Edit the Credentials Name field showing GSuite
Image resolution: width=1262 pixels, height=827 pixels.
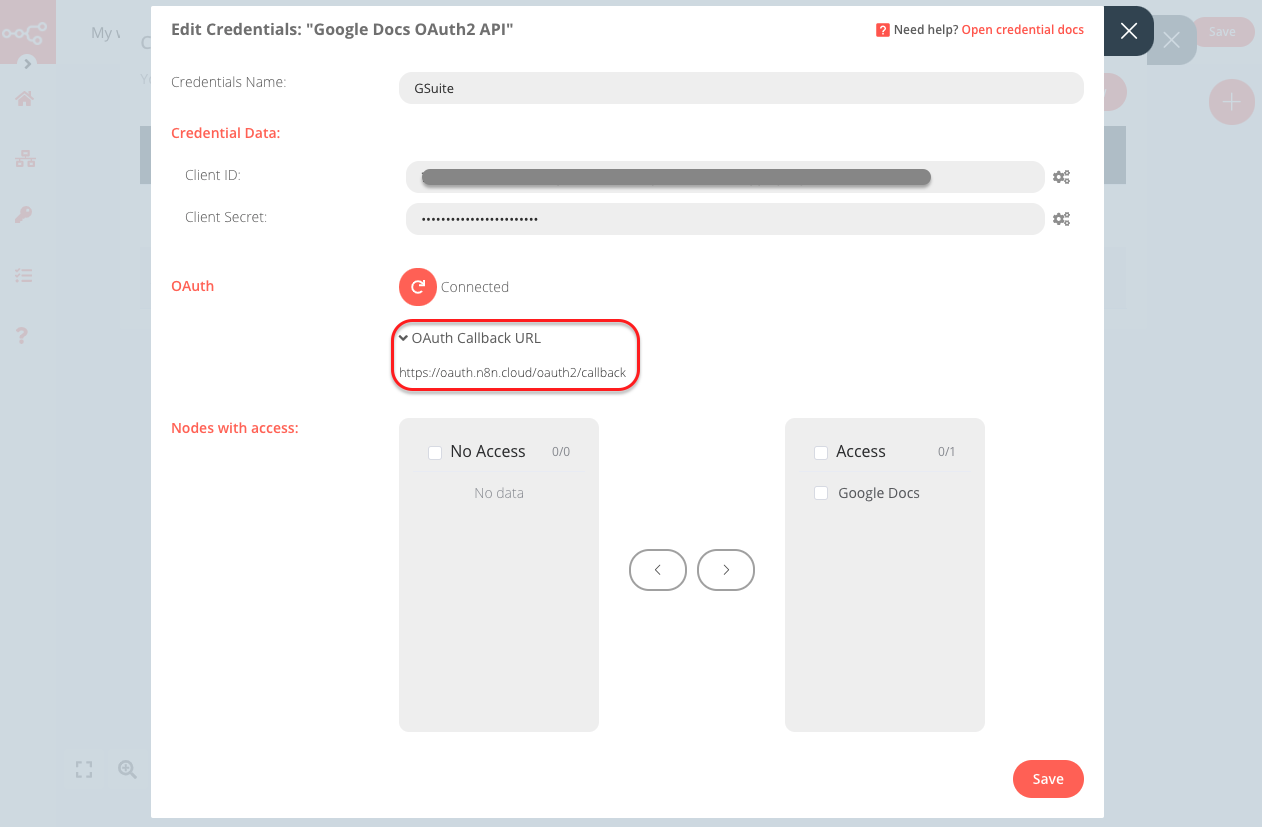coord(742,88)
